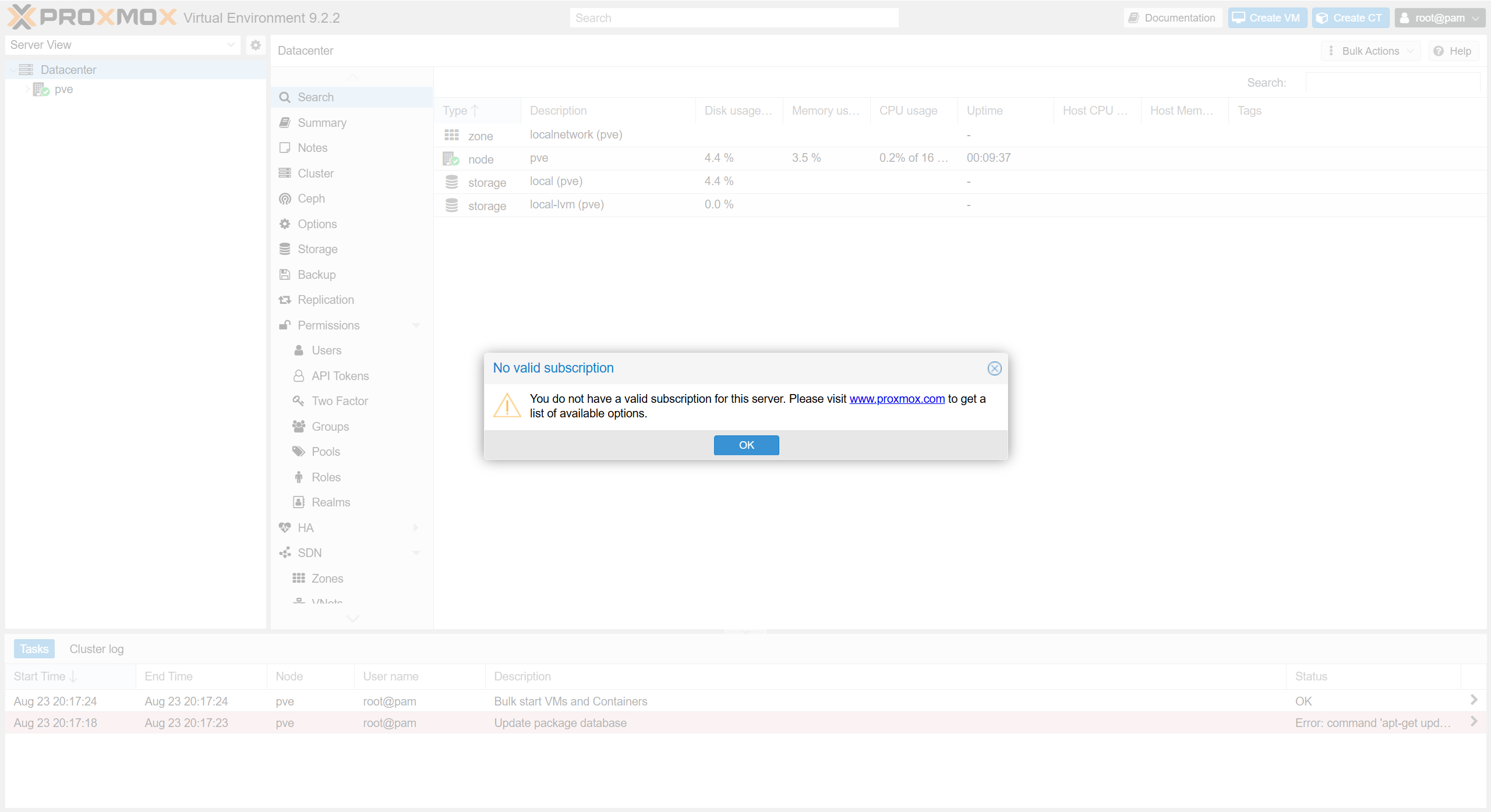The height and width of the screenshot is (812, 1491).
Task: Sort by the Description column header
Action: point(608,111)
